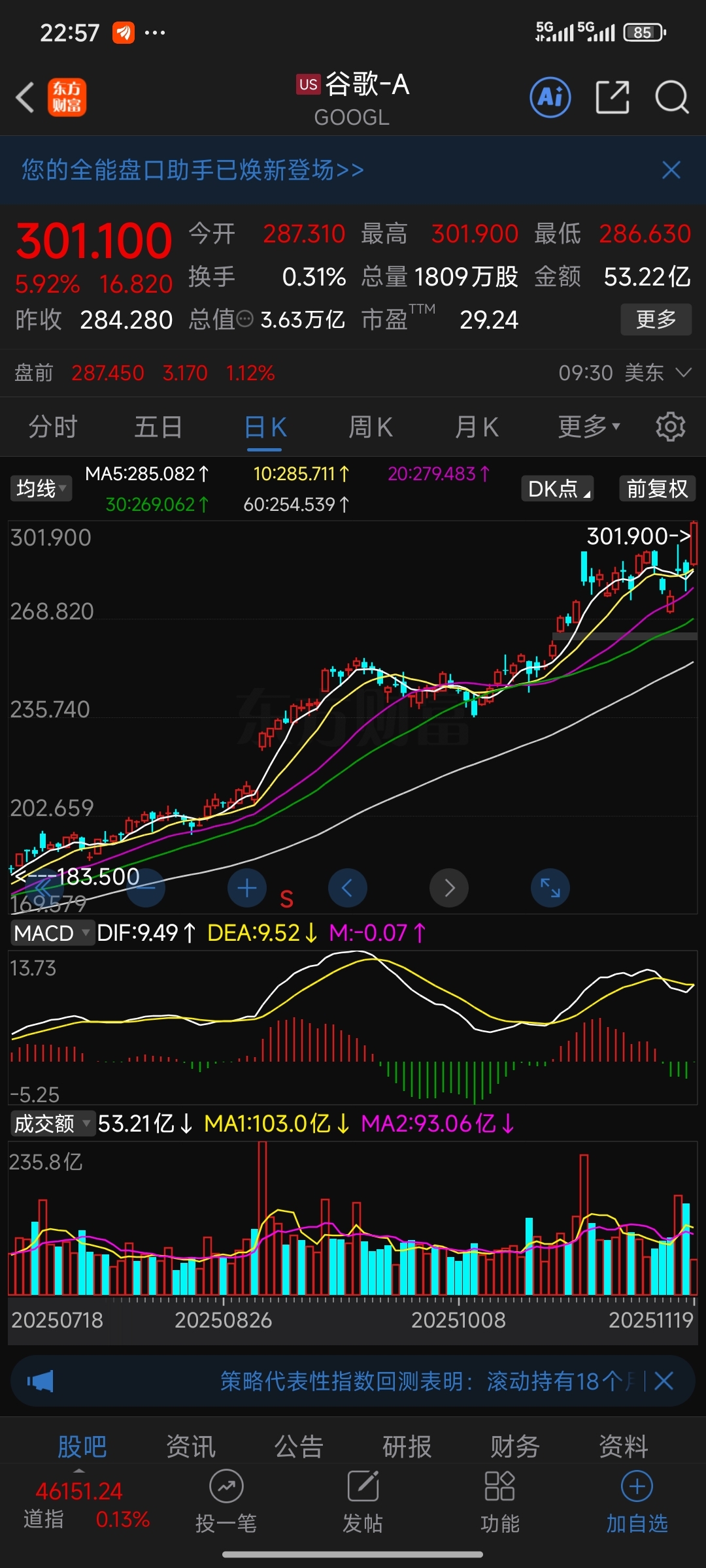Open the 成交额 indicator dropdown
The image size is (706, 1568).
pos(52,1124)
